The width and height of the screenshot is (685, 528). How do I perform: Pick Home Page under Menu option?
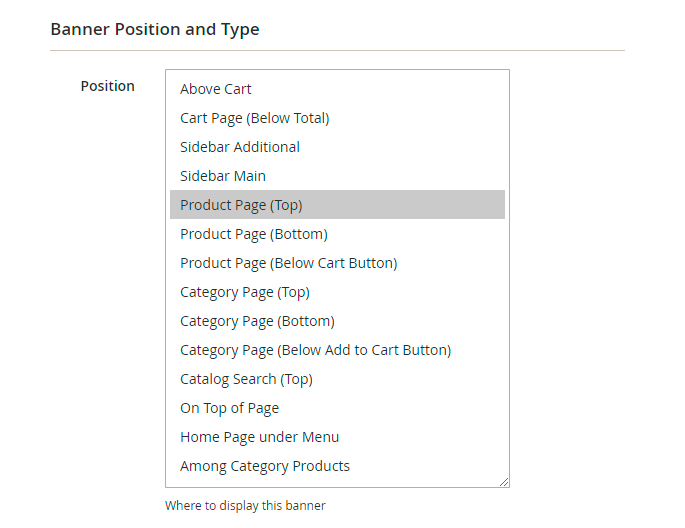coord(259,437)
